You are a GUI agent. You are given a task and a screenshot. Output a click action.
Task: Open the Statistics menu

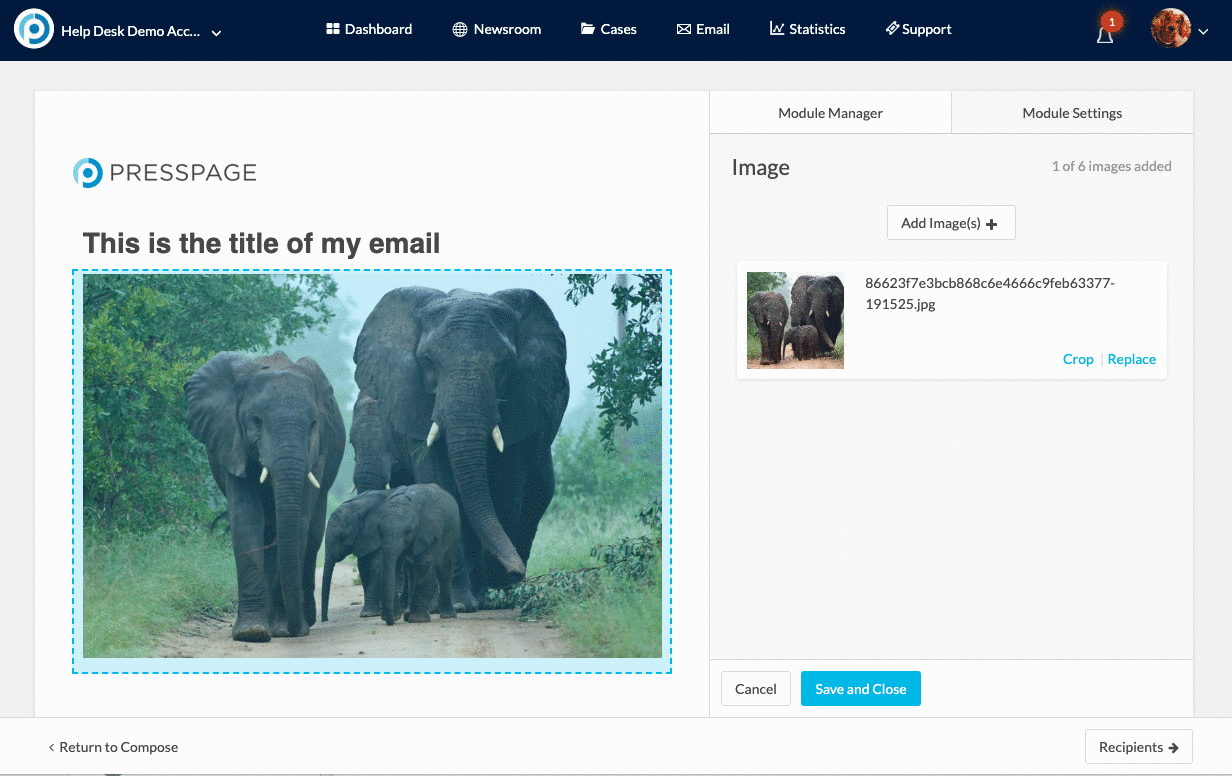(x=808, y=29)
